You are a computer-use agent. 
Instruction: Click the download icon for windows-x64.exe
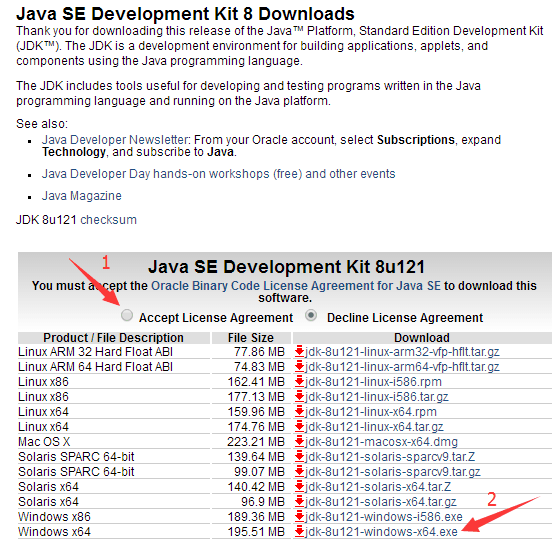coord(299,531)
